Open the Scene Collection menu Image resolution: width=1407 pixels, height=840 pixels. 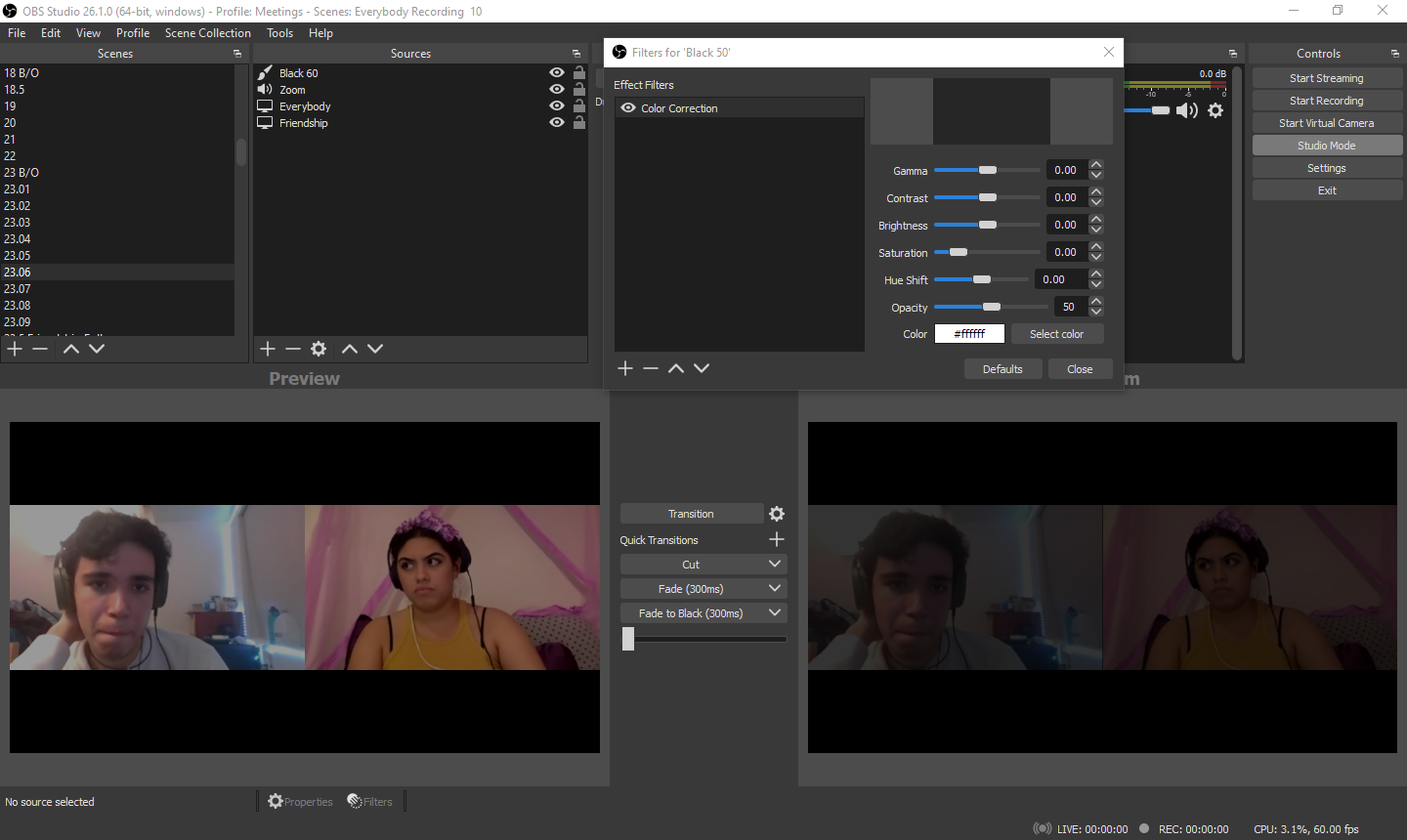208,32
